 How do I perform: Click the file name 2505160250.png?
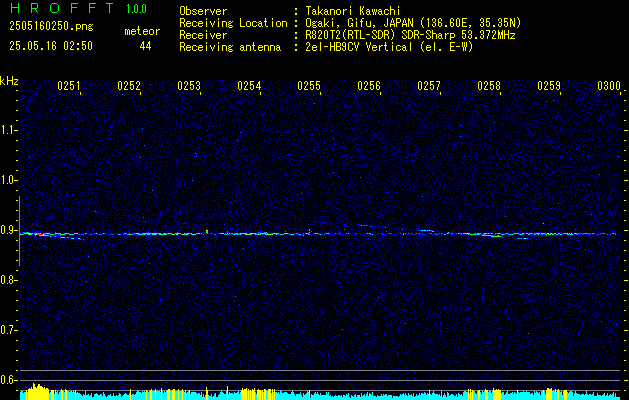tap(51, 27)
